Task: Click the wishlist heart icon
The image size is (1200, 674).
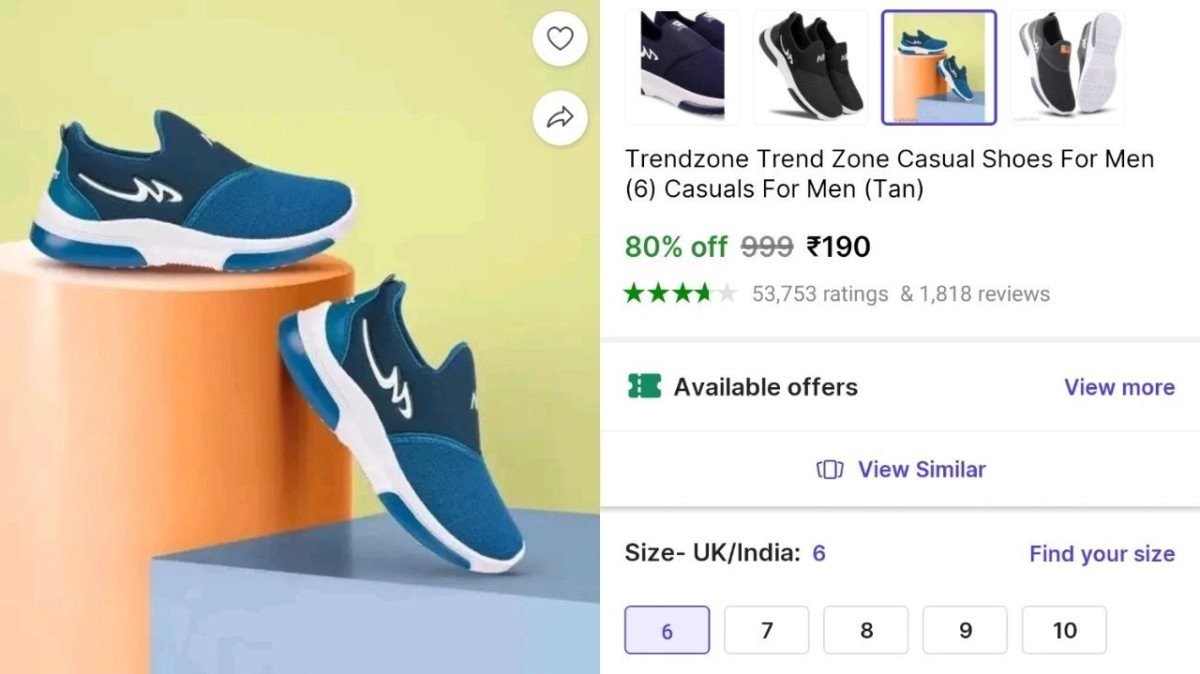Action: (x=560, y=38)
